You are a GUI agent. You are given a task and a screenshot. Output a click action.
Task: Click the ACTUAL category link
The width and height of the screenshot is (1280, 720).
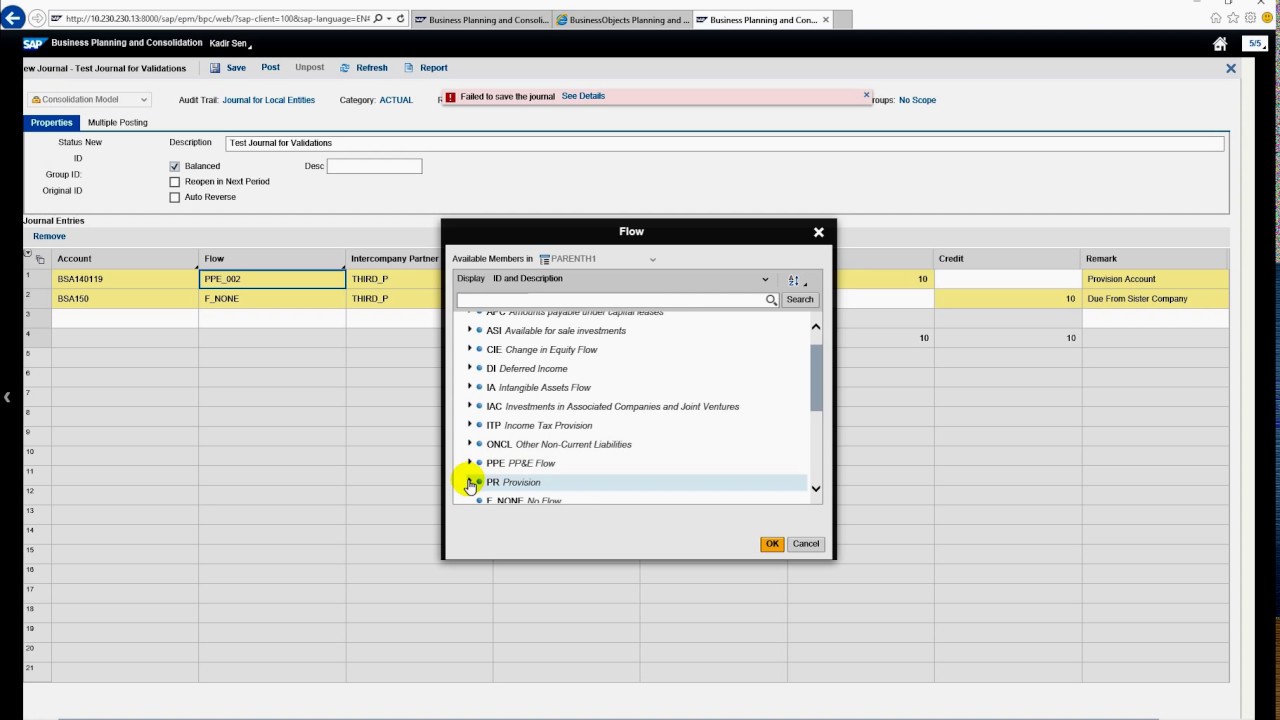396,100
